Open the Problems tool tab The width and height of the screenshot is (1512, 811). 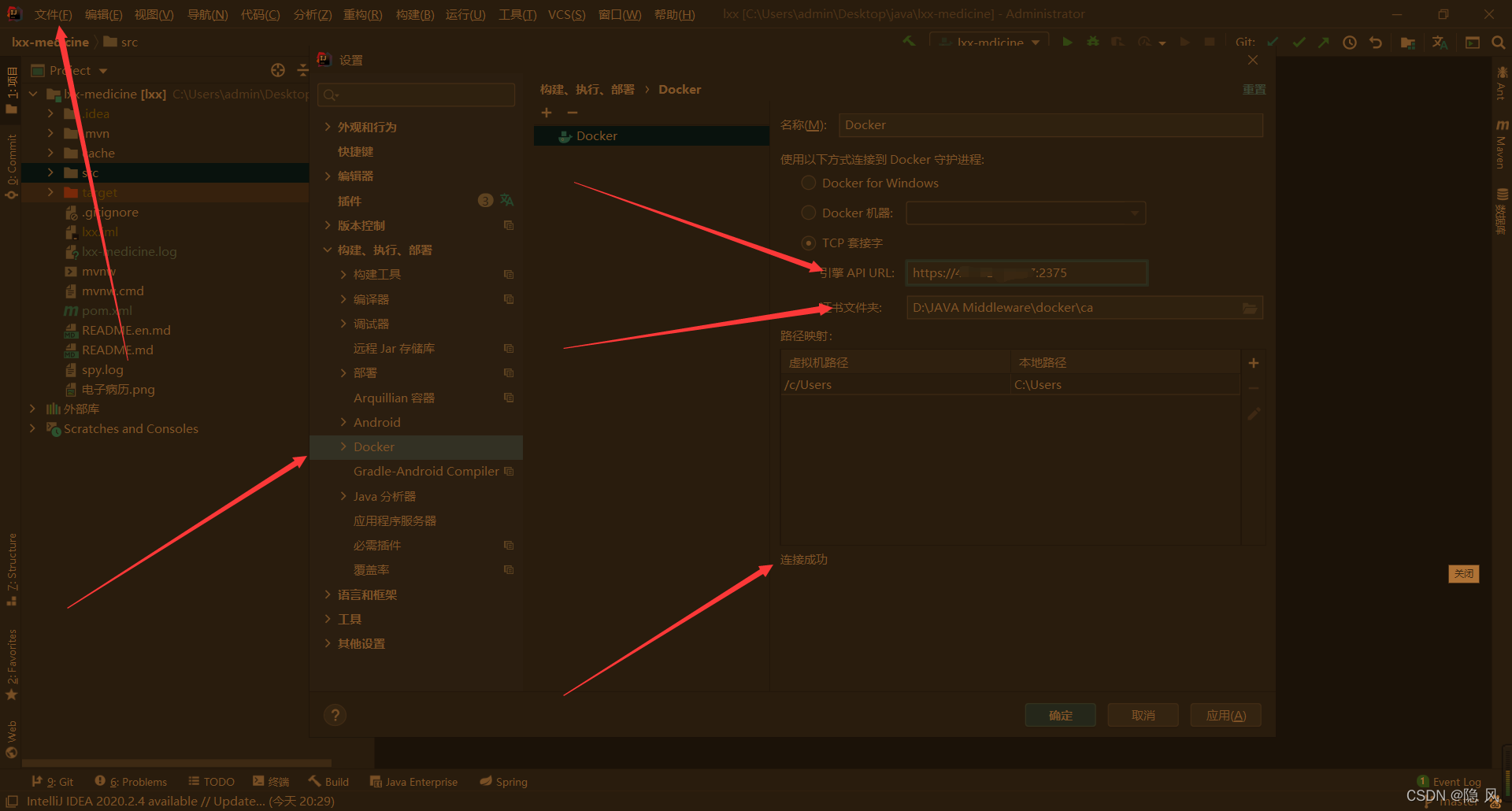(x=131, y=782)
